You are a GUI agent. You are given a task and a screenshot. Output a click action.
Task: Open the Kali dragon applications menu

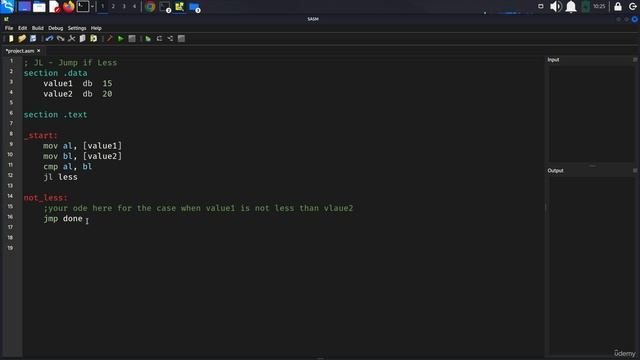(x=8, y=7)
